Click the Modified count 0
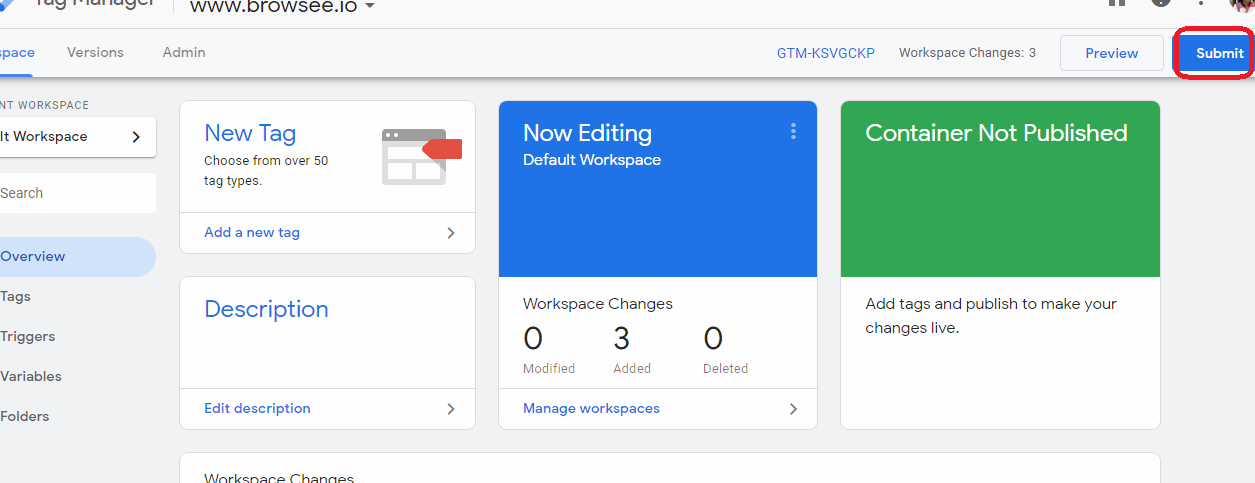 tap(533, 339)
